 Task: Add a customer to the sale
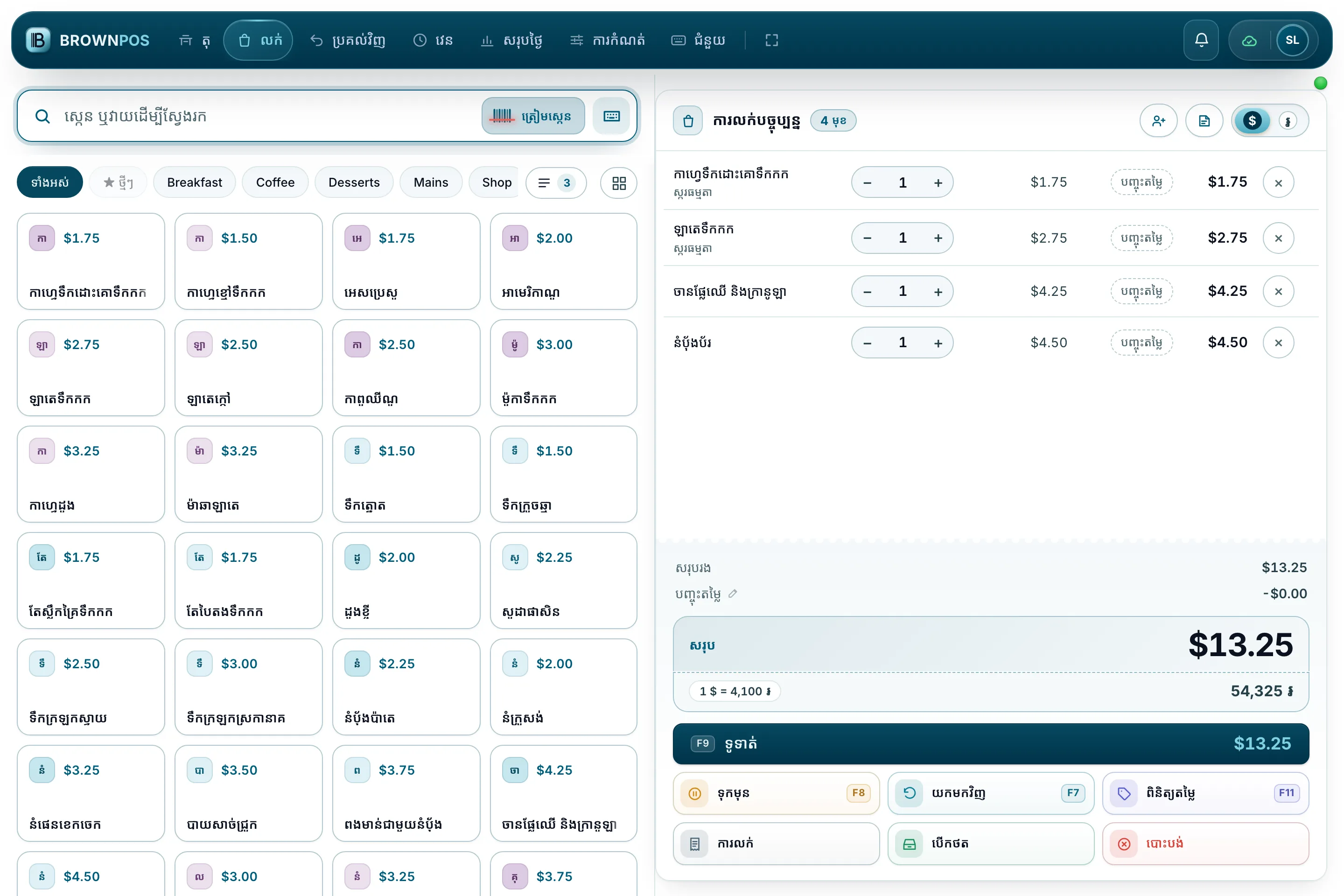1158,120
